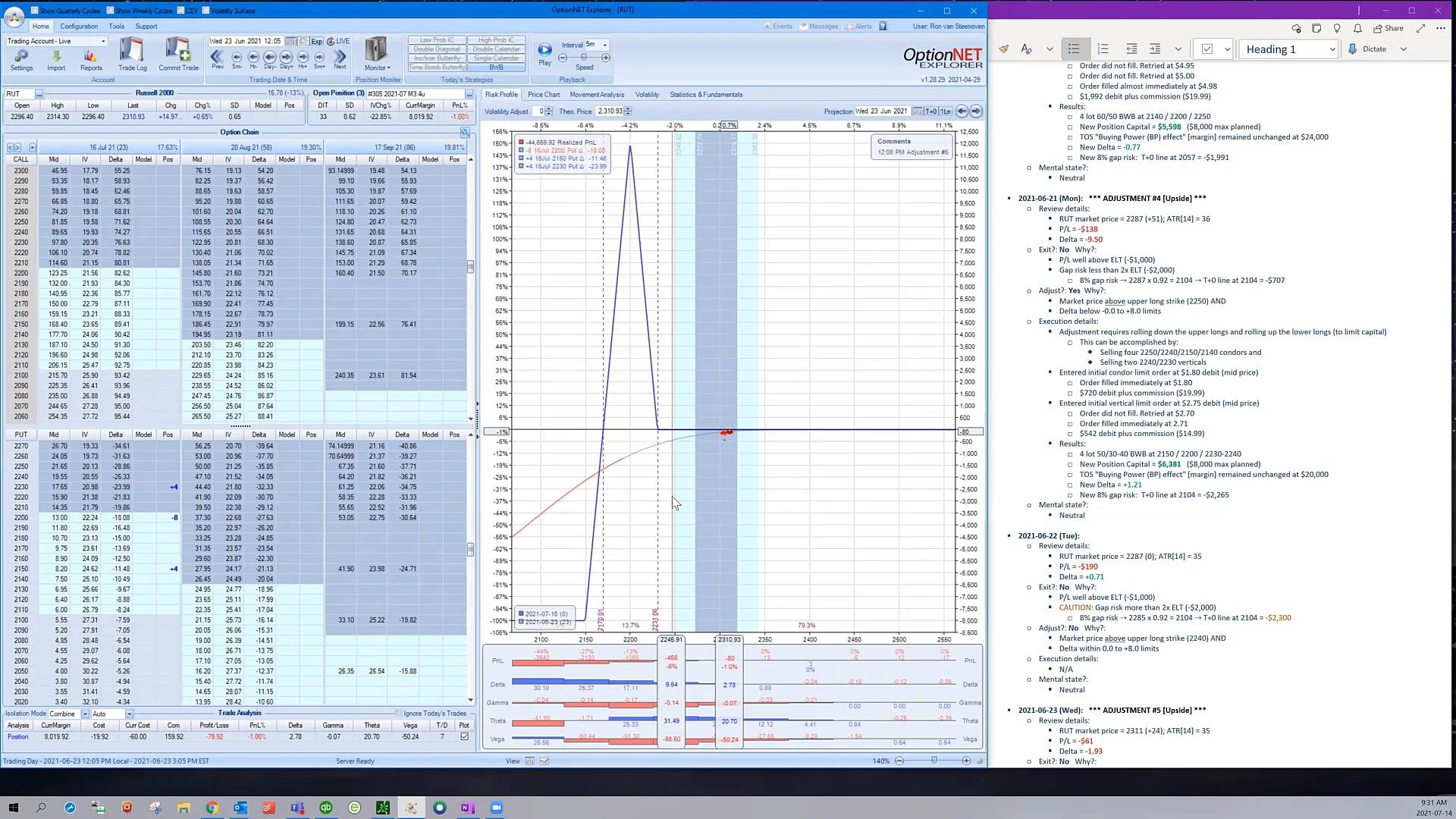Toggle Ignore Today's Trades checkbox
Viewport: 1456px width, 819px height.
(x=399, y=714)
